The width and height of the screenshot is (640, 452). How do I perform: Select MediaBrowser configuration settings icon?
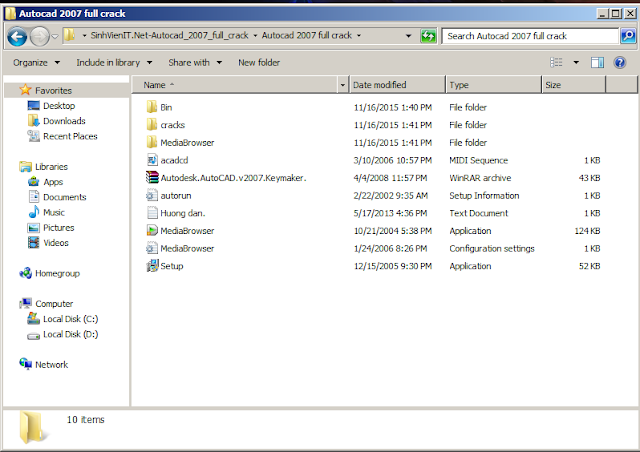coord(152,248)
